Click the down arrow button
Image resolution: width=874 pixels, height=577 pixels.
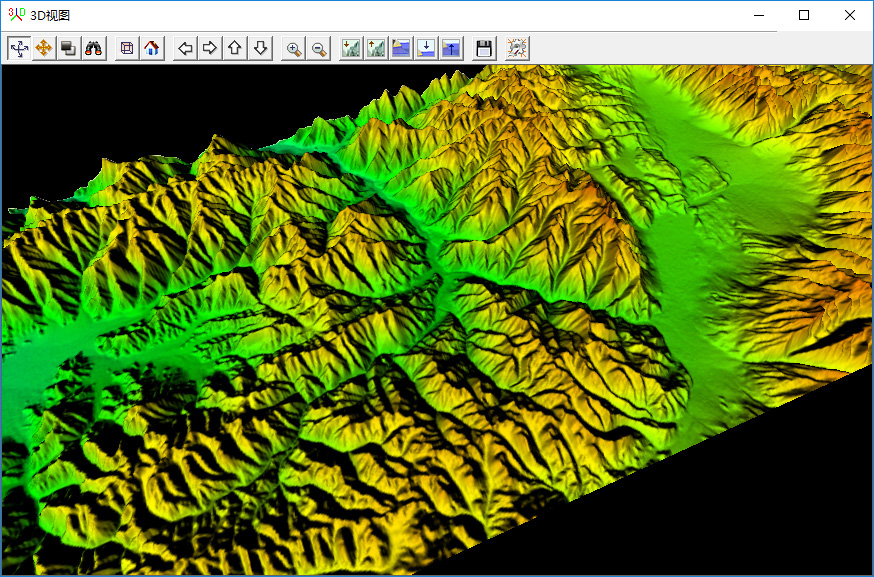(x=260, y=48)
